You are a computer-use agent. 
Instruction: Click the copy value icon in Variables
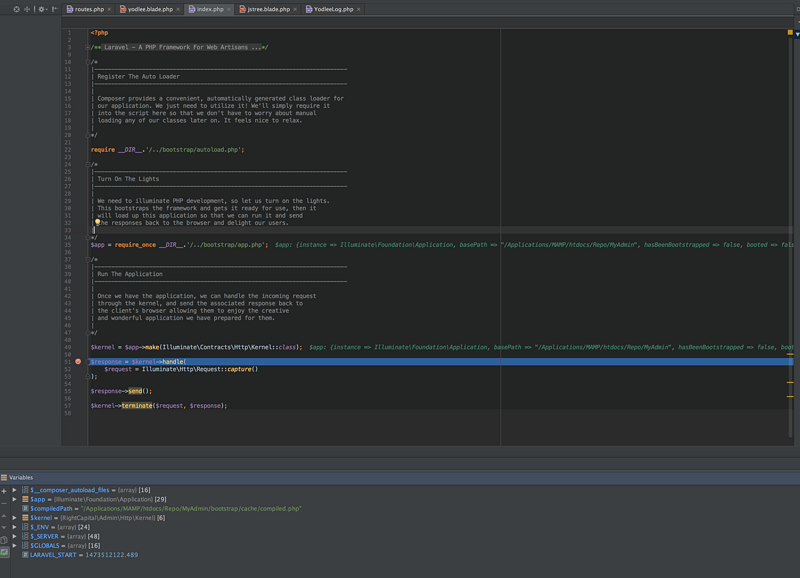[4, 540]
